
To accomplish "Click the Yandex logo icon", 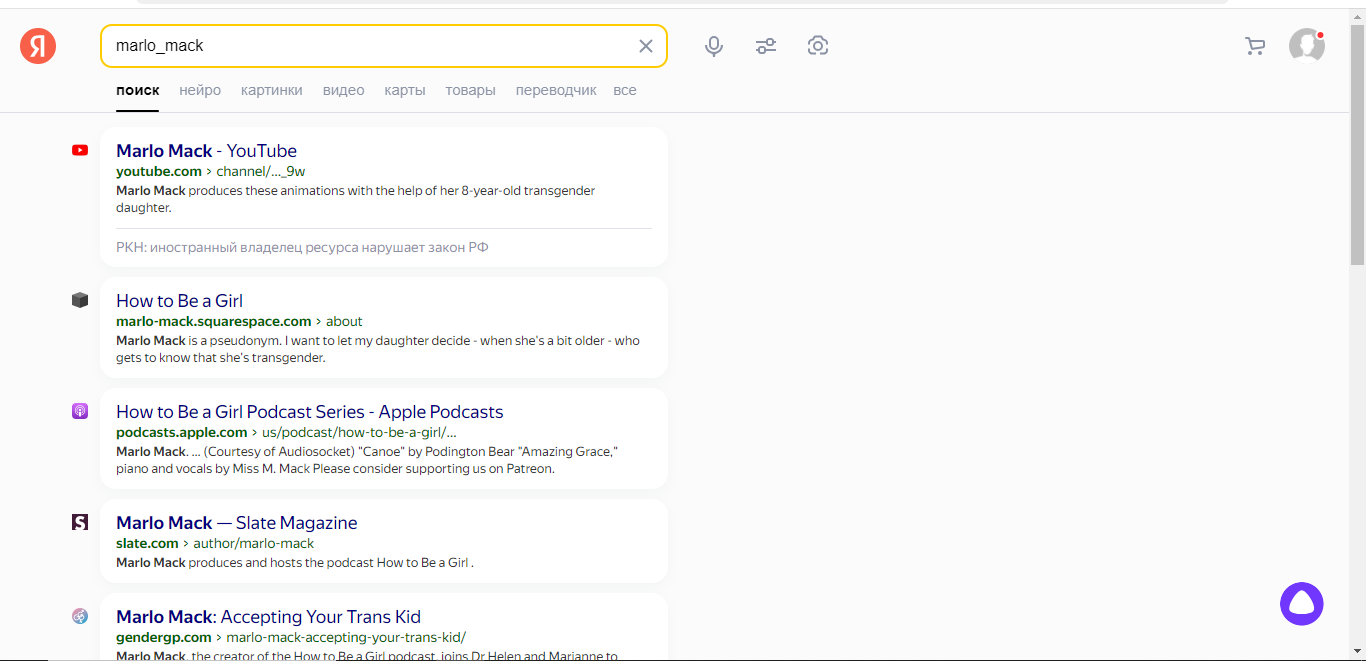I will click(x=38, y=46).
